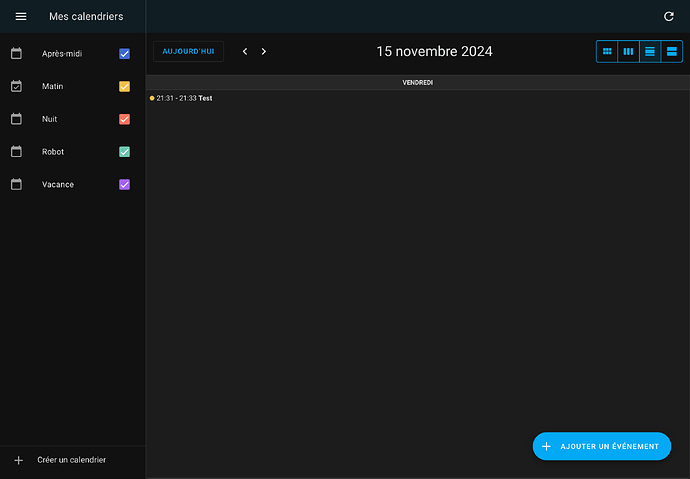The image size is (690, 479).
Task: Go to previous day with left chevron
Action: pyautogui.click(x=245, y=51)
